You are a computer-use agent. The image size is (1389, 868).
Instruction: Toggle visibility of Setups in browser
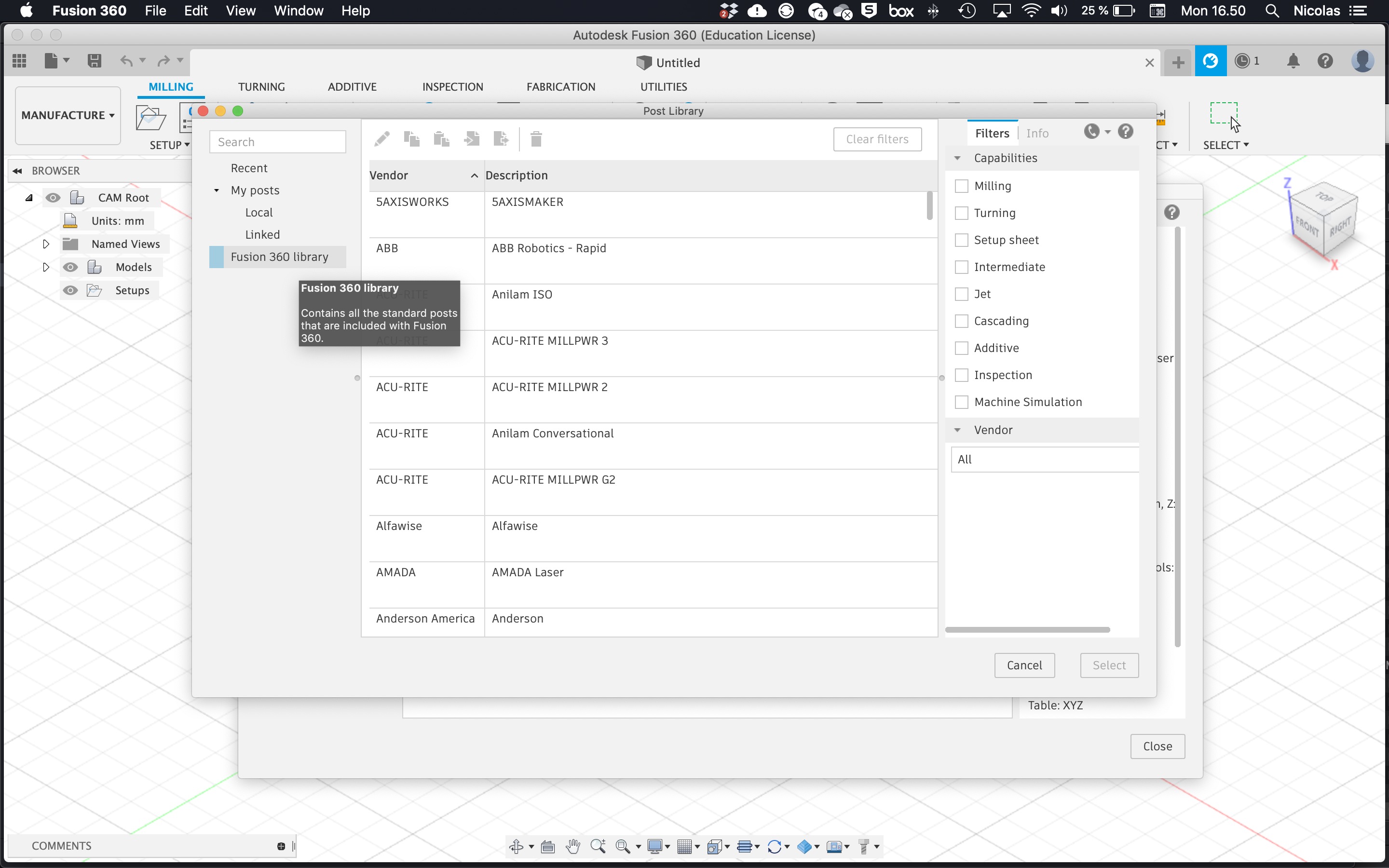tap(70, 290)
